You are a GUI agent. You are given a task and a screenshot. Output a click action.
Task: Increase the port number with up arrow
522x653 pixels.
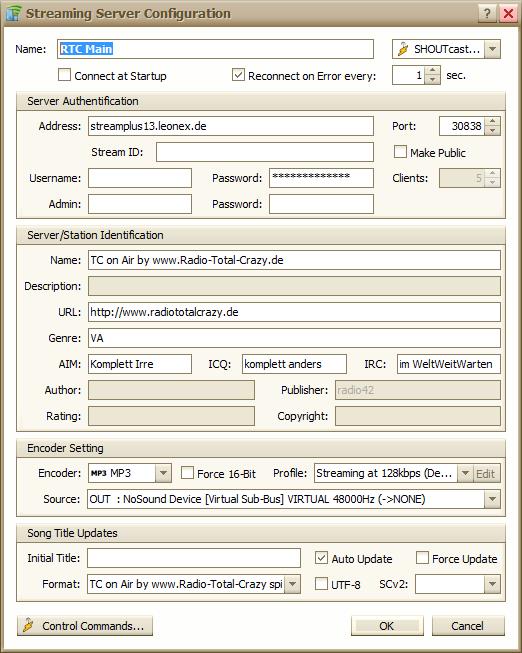coord(492,121)
